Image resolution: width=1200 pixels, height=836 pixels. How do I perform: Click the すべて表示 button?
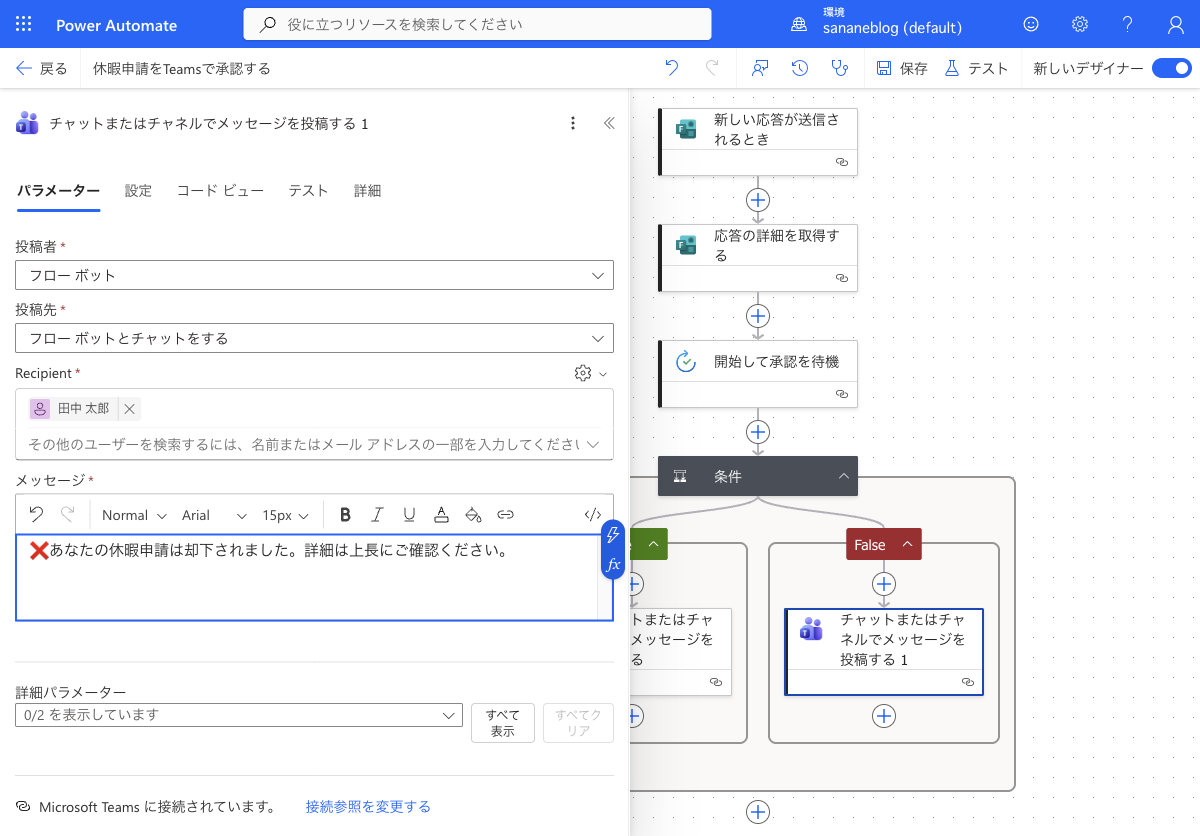point(503,723)
